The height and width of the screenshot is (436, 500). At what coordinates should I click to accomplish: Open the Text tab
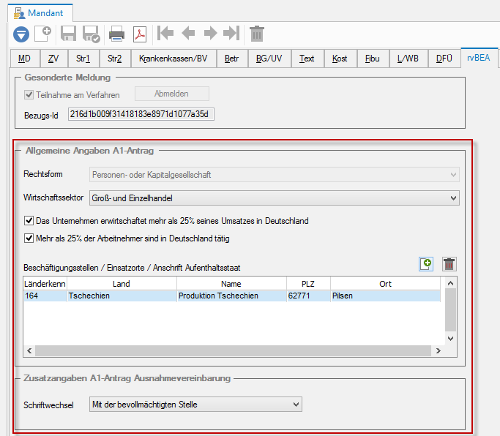[307, 59]
